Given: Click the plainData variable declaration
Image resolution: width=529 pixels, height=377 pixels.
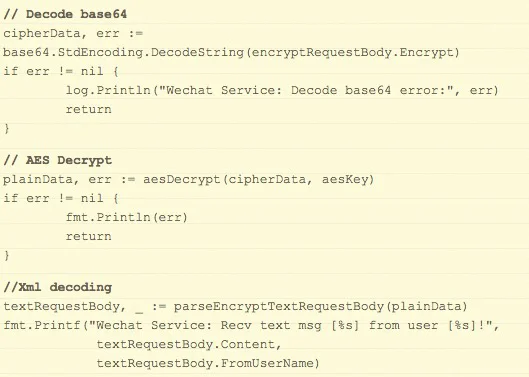Looking at the screenshot, I should click(x=38, y=179).
